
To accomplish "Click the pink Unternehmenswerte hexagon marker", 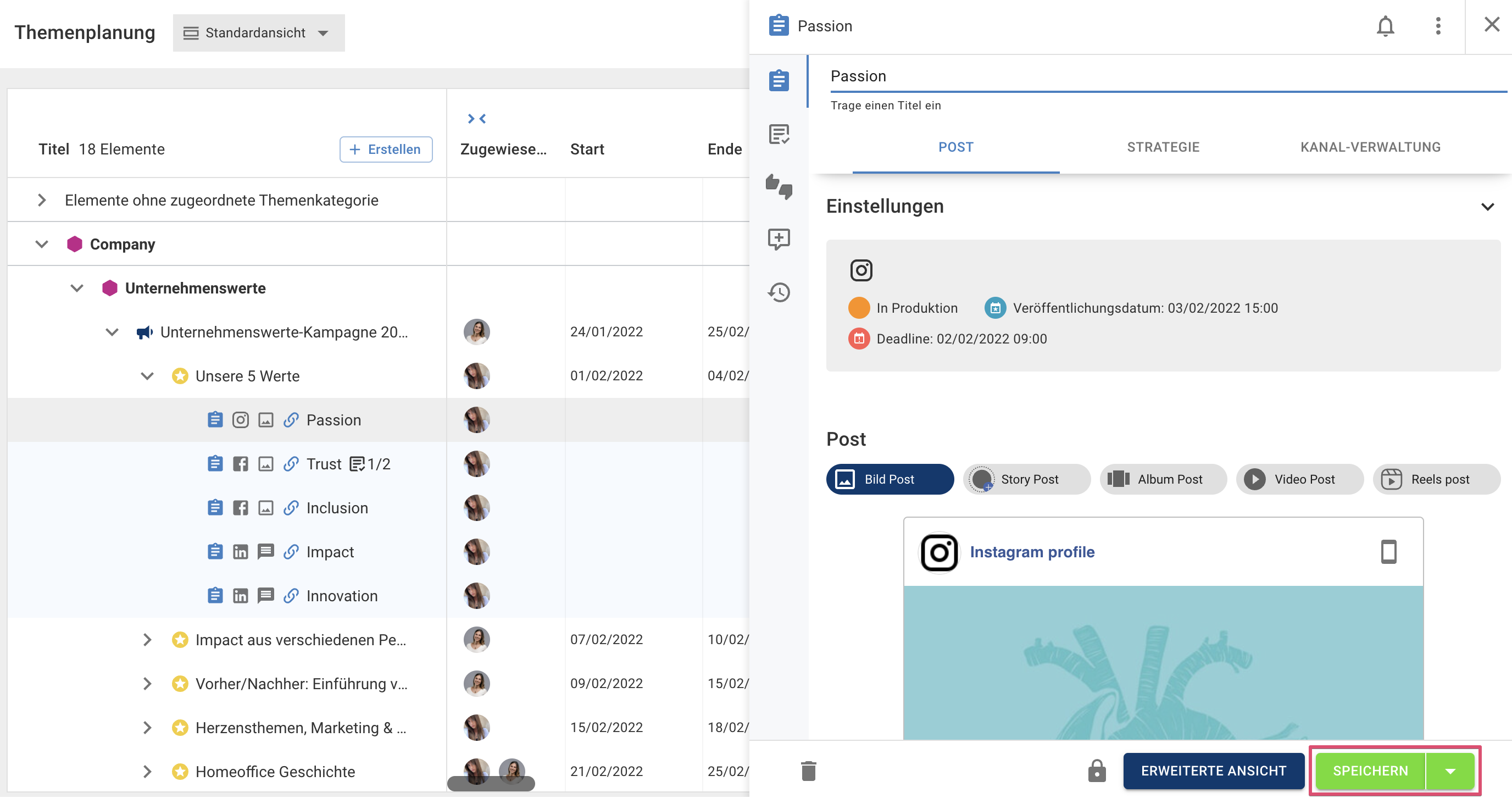I will (110, 289).
